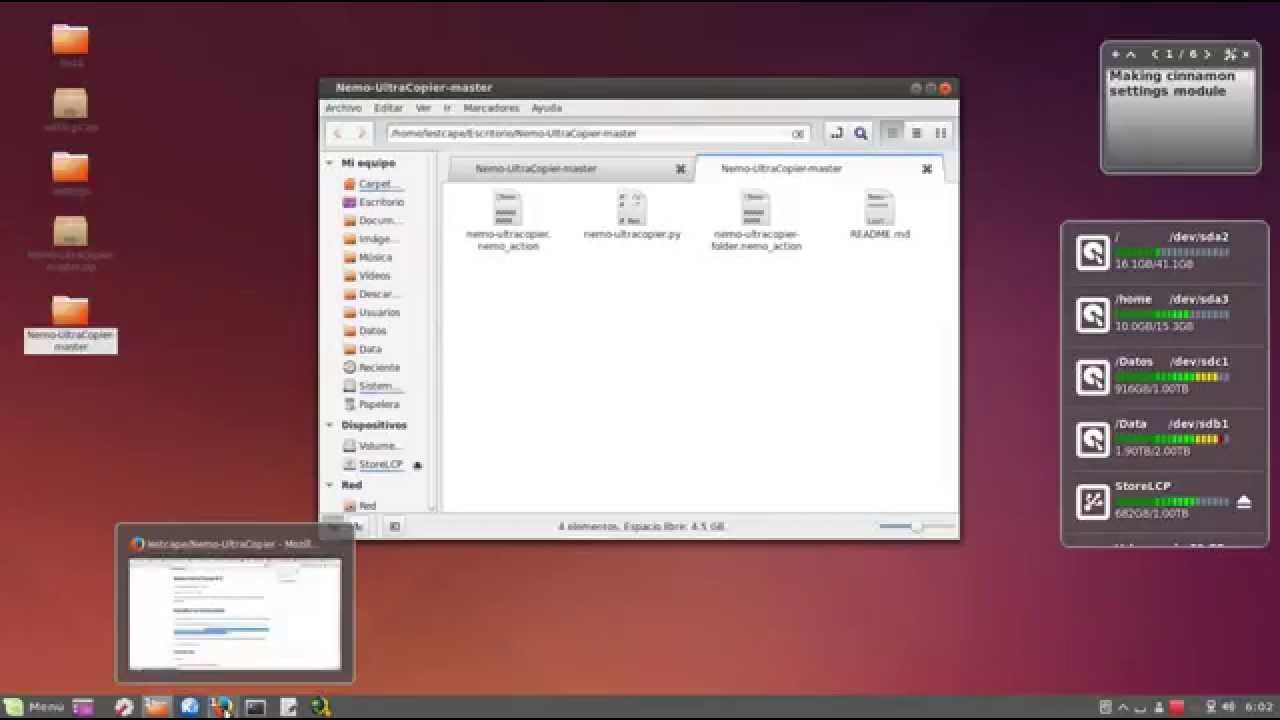The image size is (1280, 720).
Task: Select nemo-ultracopier-folder.nemo_action file
Action: coord(756,221)
